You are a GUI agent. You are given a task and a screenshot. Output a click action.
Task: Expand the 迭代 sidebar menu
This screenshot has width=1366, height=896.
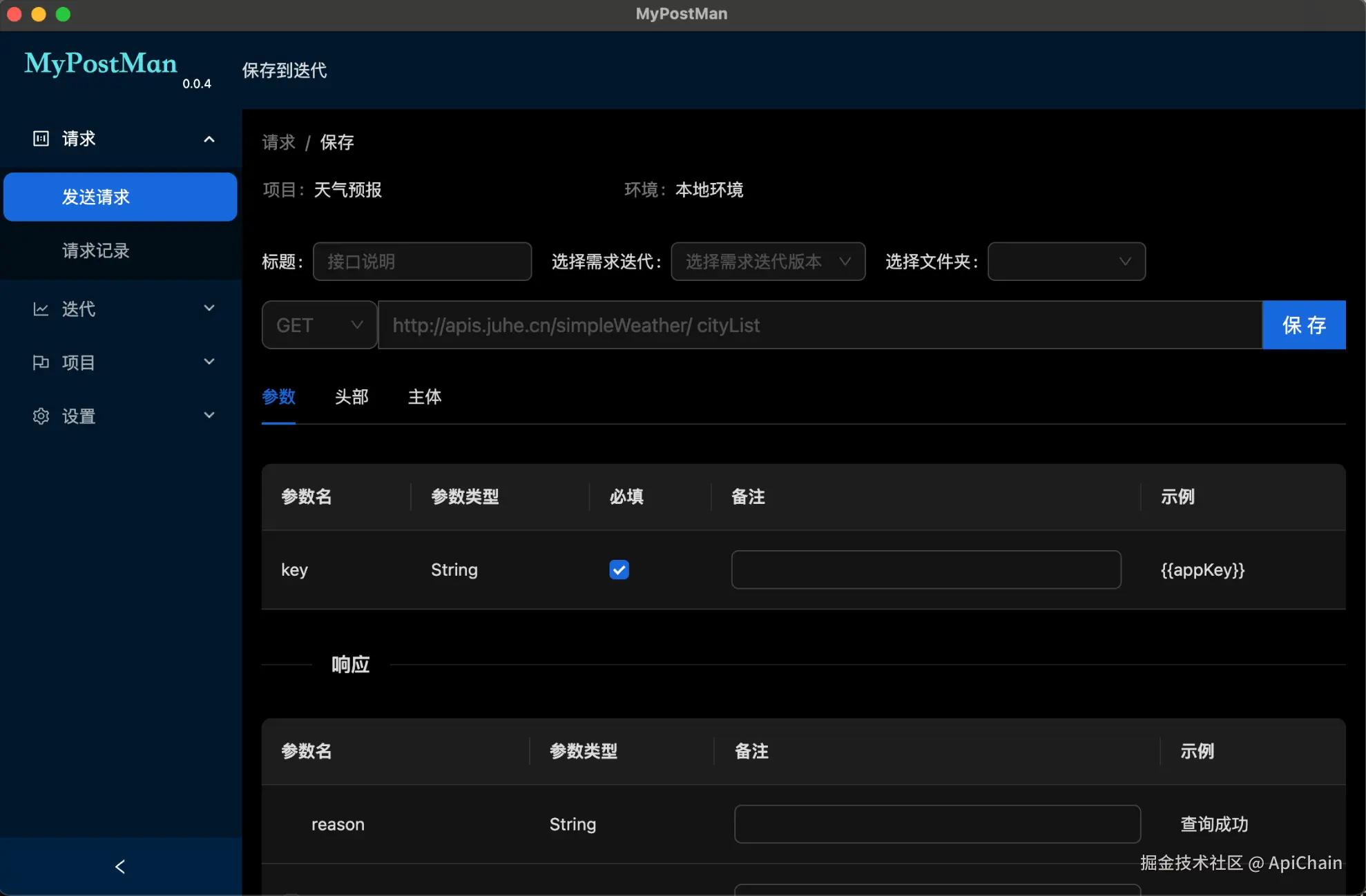[x=209, y=309]
